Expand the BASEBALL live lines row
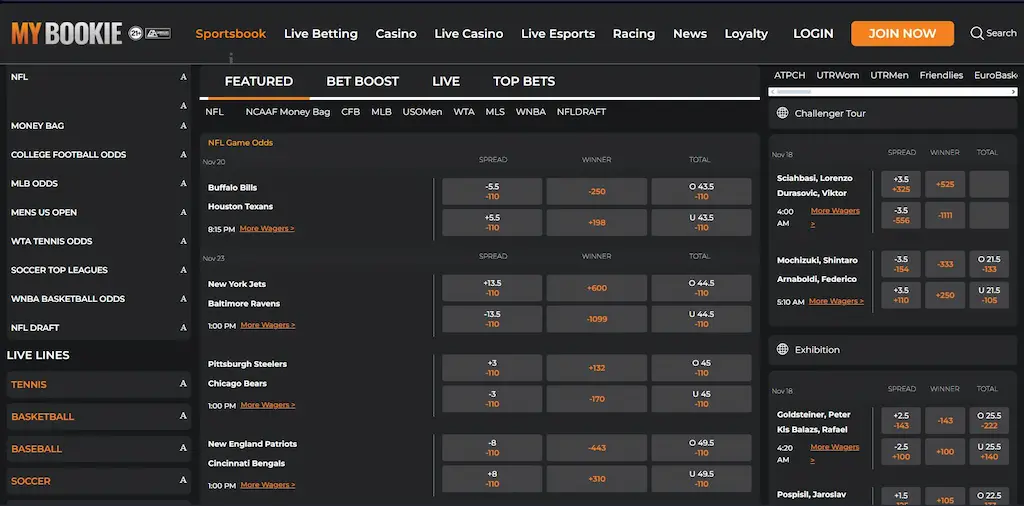The height and width of the screenshot is (506, 1024). [99, 449]
